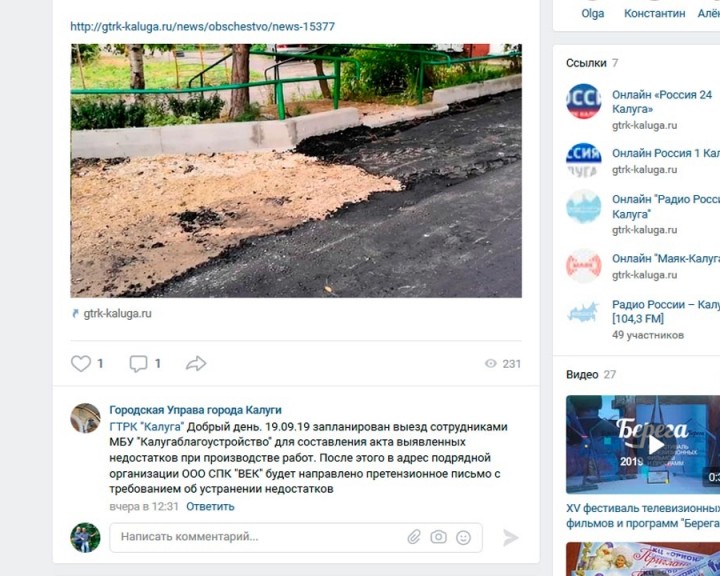Open the emoji smiley picker
The image size is (720, 576).
pos(463,537)
